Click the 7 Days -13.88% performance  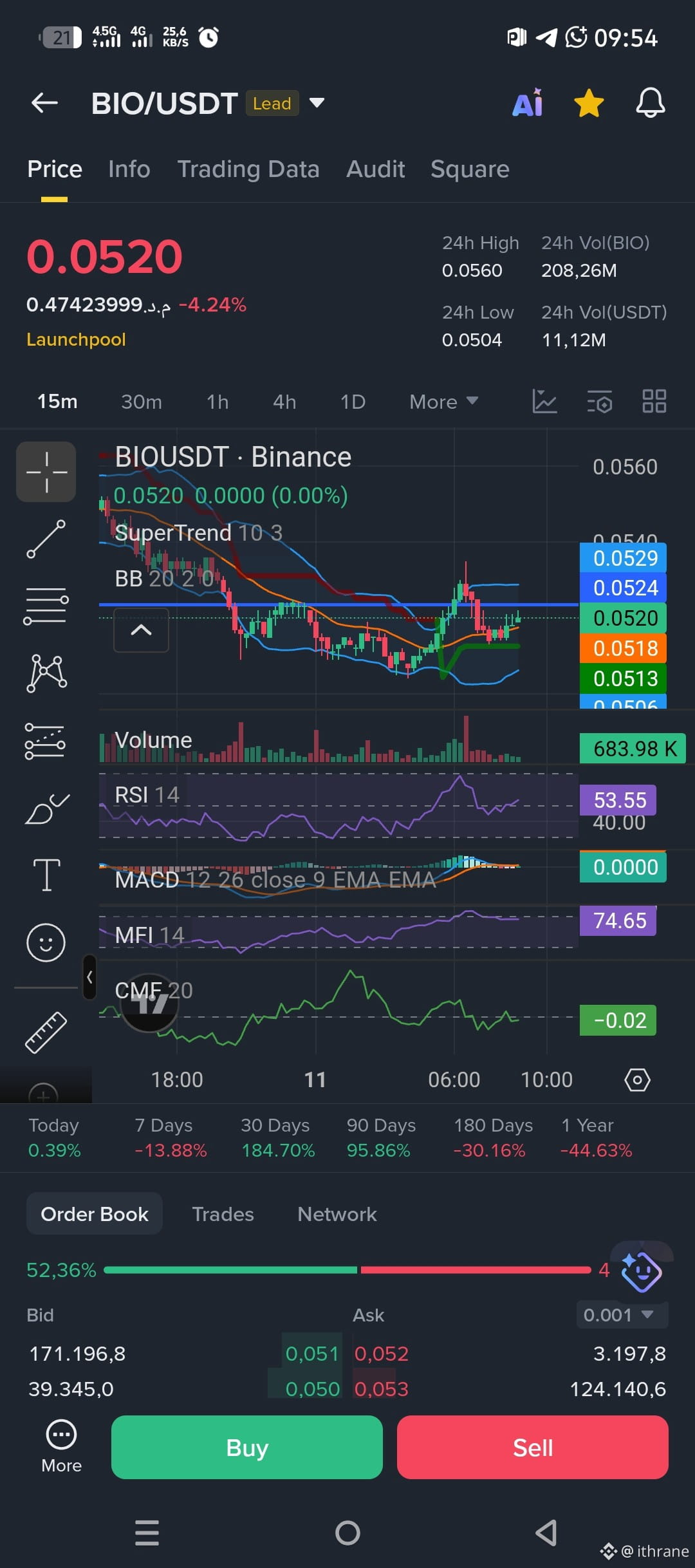(171, 1137)
